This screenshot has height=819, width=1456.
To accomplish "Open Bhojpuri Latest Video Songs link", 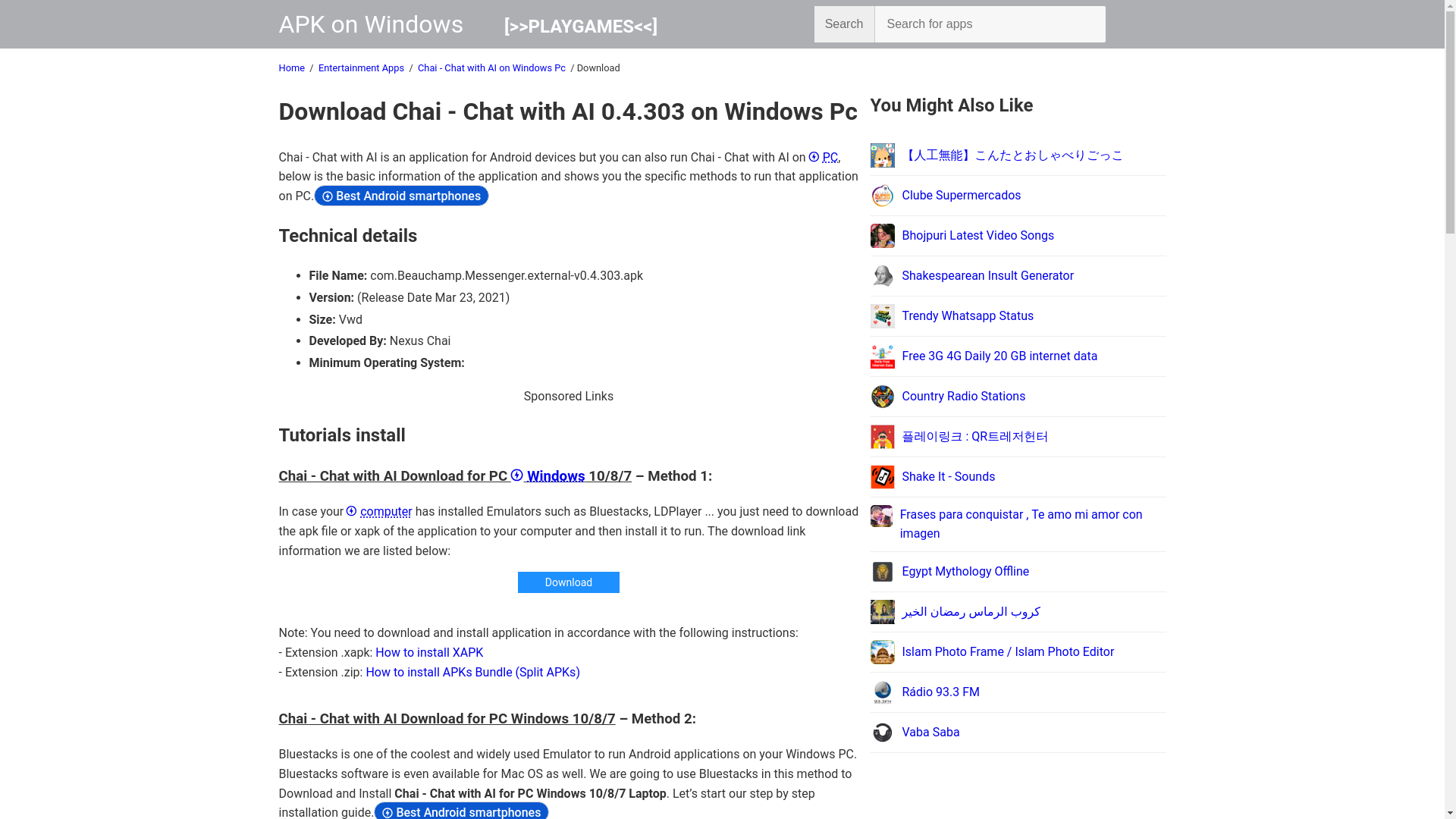I will [977, 236].
